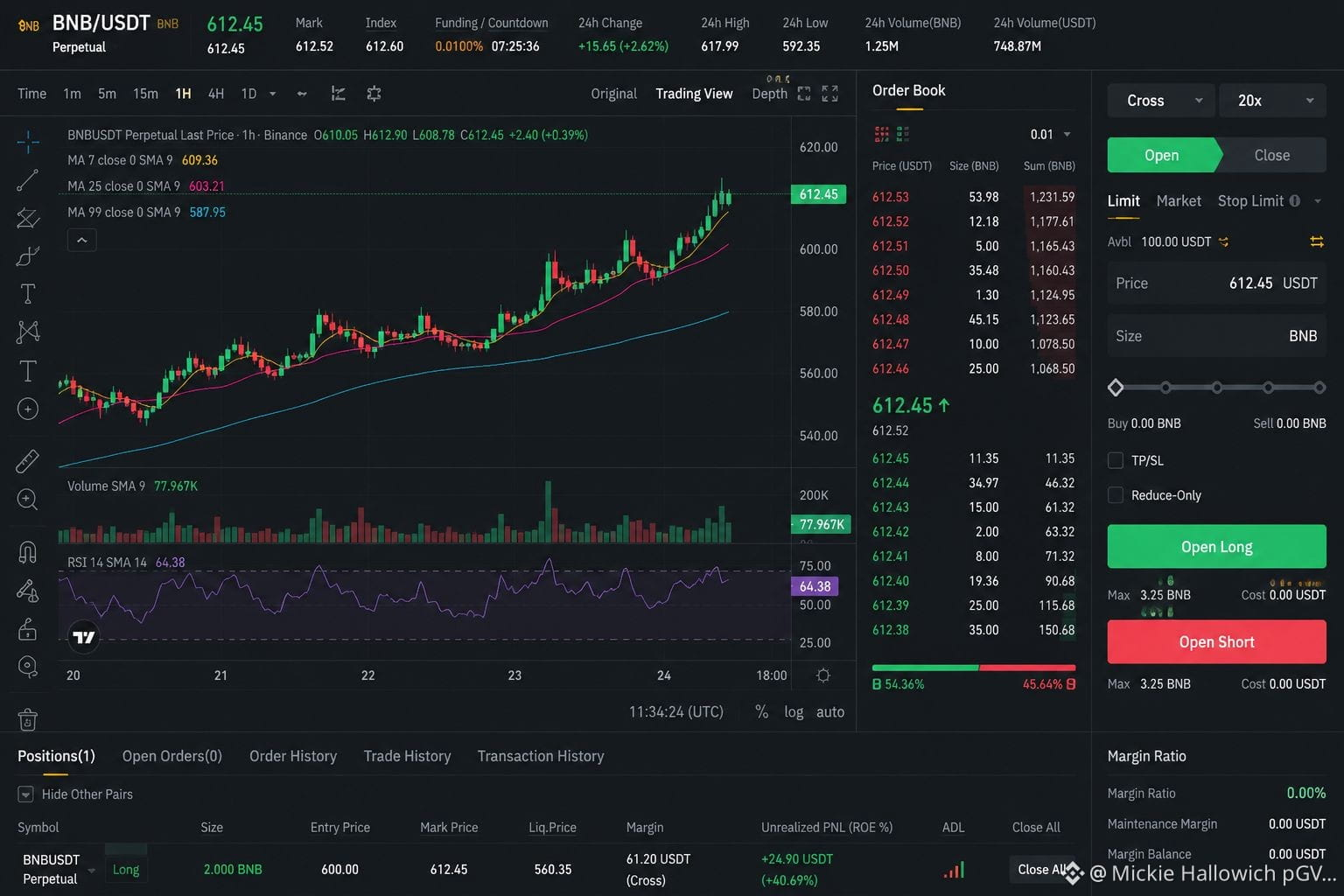The height and width of the screenshot is (896, 1344).
Task: Click the Price input field
Action: point(1217,283)
